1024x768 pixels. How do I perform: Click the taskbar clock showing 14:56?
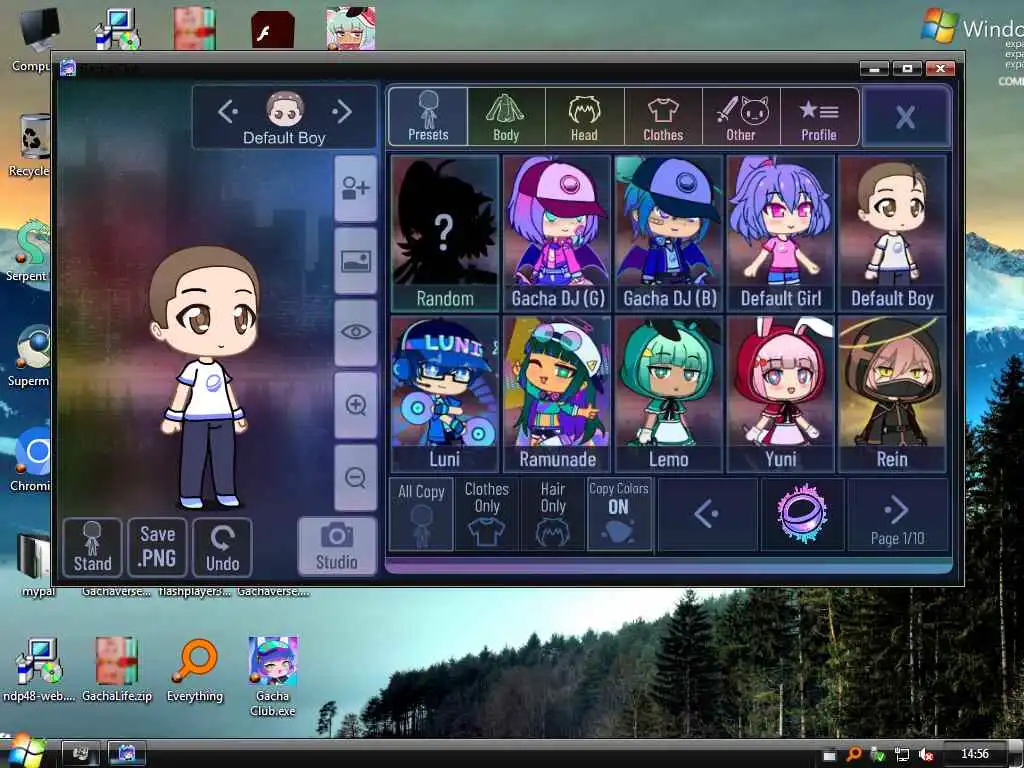[x=974, y=754]
